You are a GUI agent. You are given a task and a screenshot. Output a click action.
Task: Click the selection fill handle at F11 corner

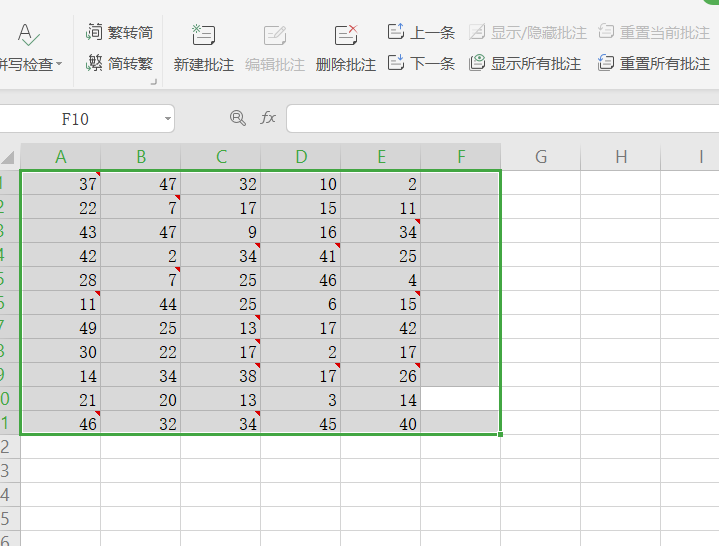tap(500, 434)
